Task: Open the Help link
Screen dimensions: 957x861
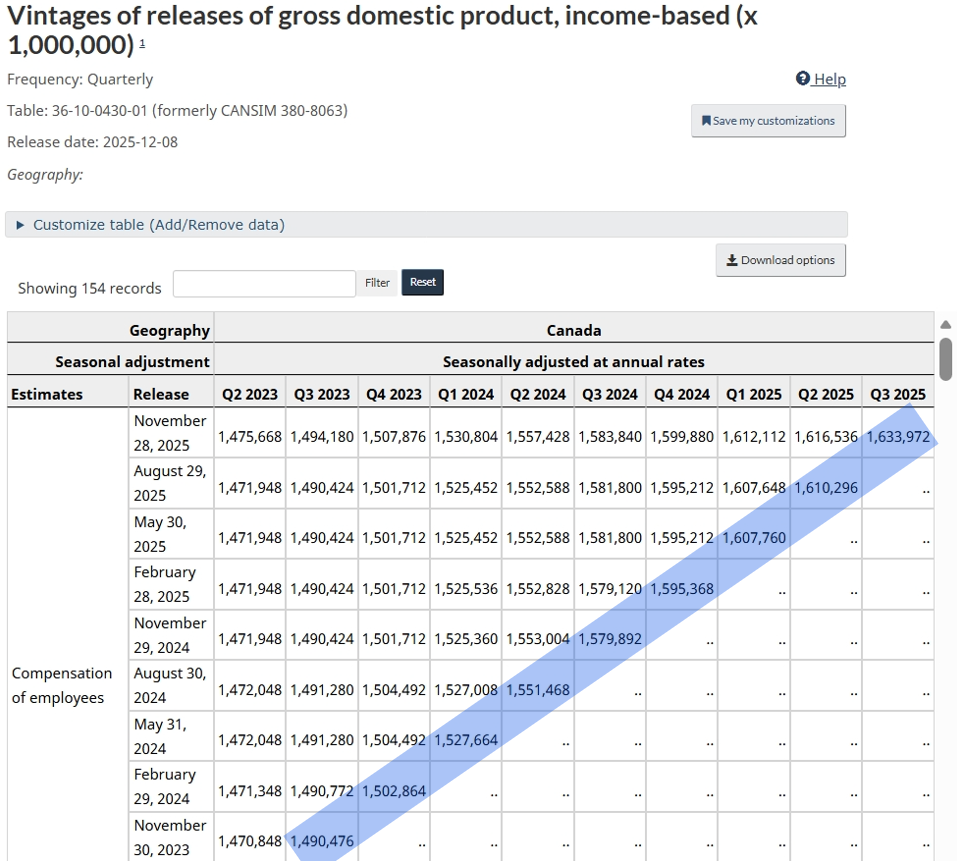Action: 829,79
